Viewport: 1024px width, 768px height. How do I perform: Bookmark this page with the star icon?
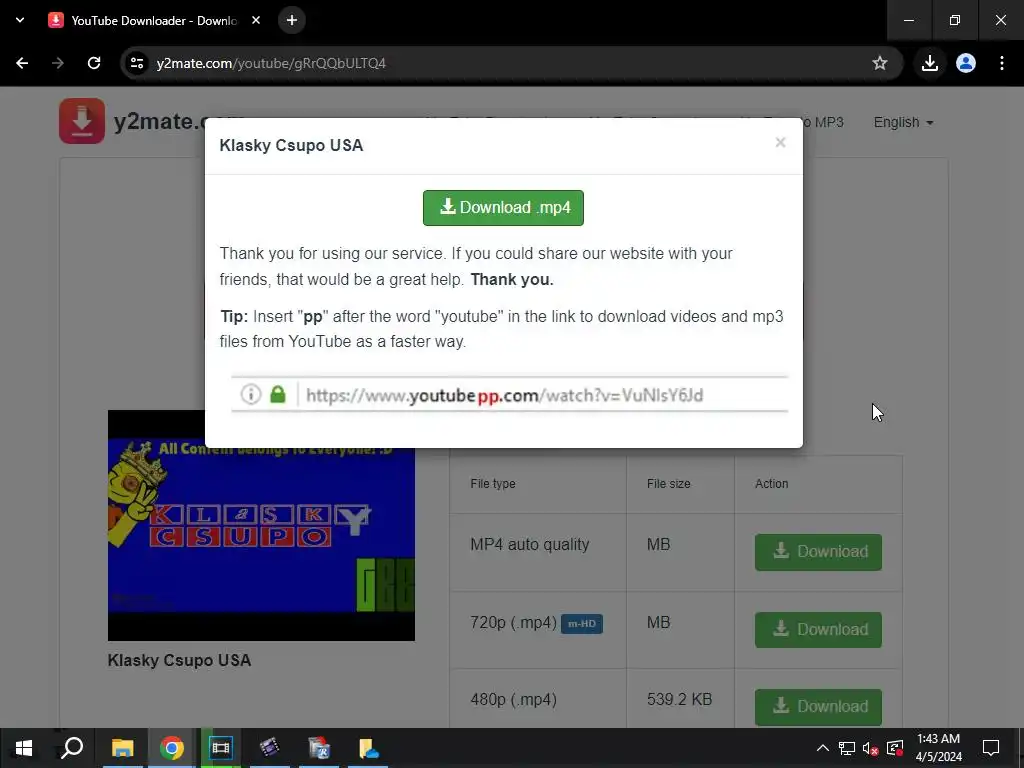(880, 63)
